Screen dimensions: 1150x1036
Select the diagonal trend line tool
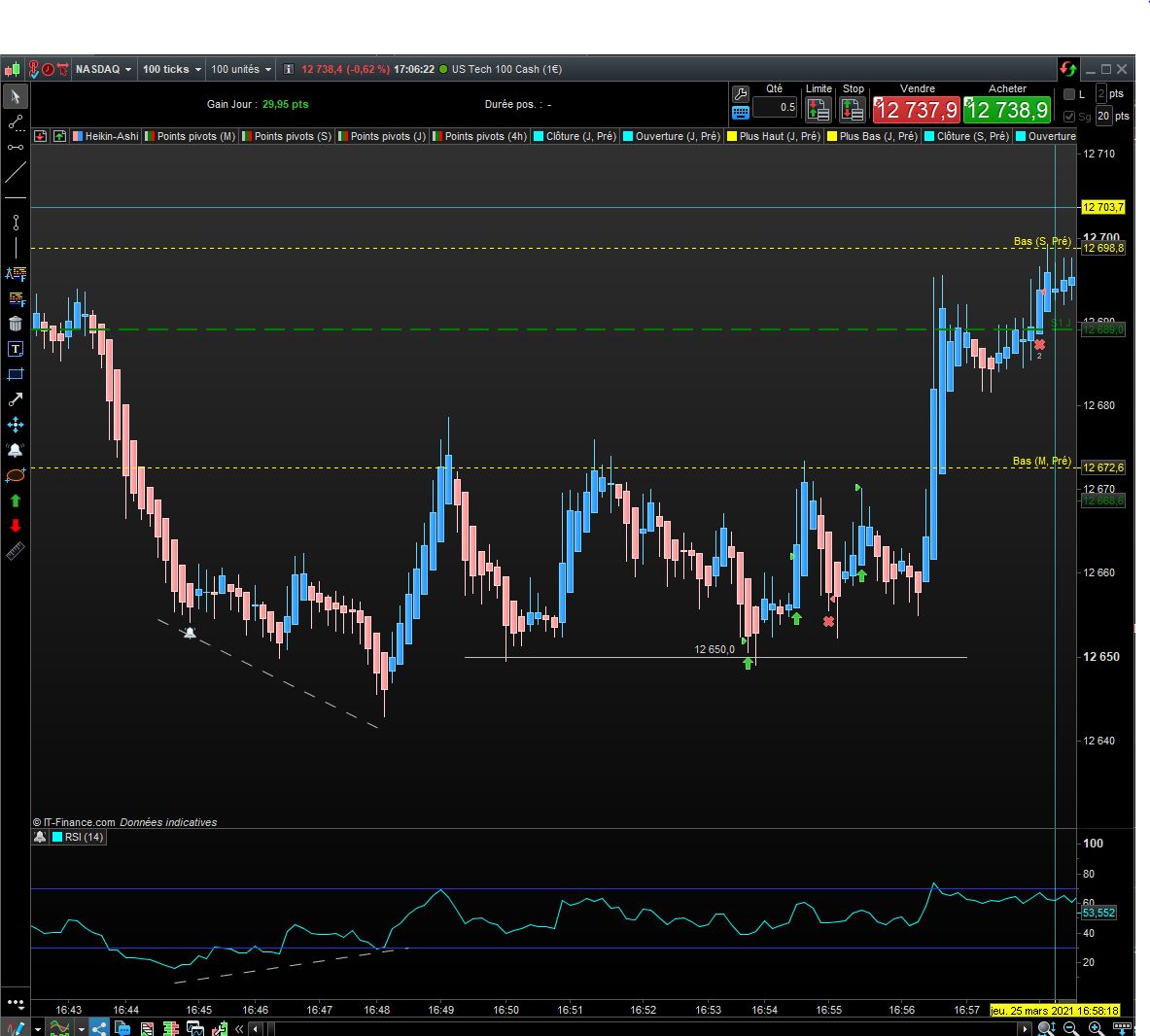point(16,172)
